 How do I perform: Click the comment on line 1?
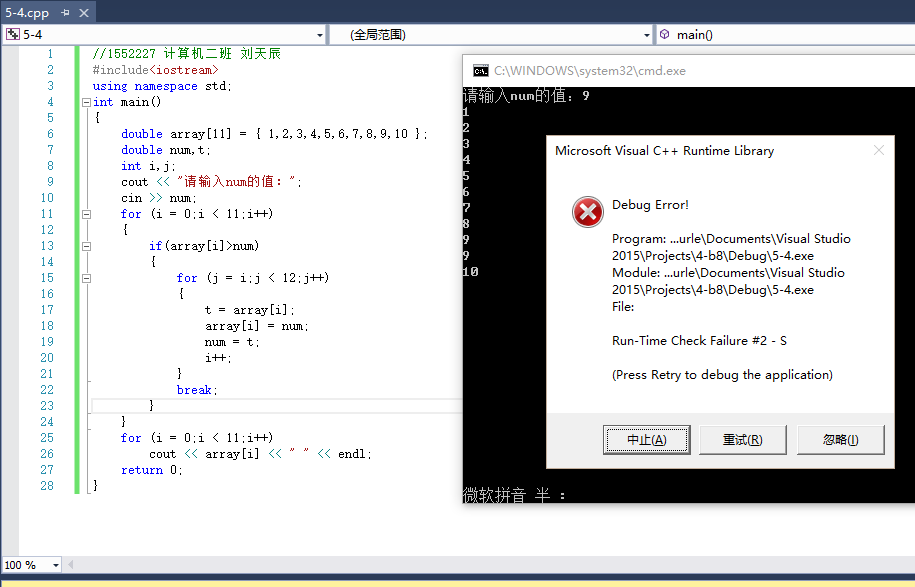tap(187, 54)
